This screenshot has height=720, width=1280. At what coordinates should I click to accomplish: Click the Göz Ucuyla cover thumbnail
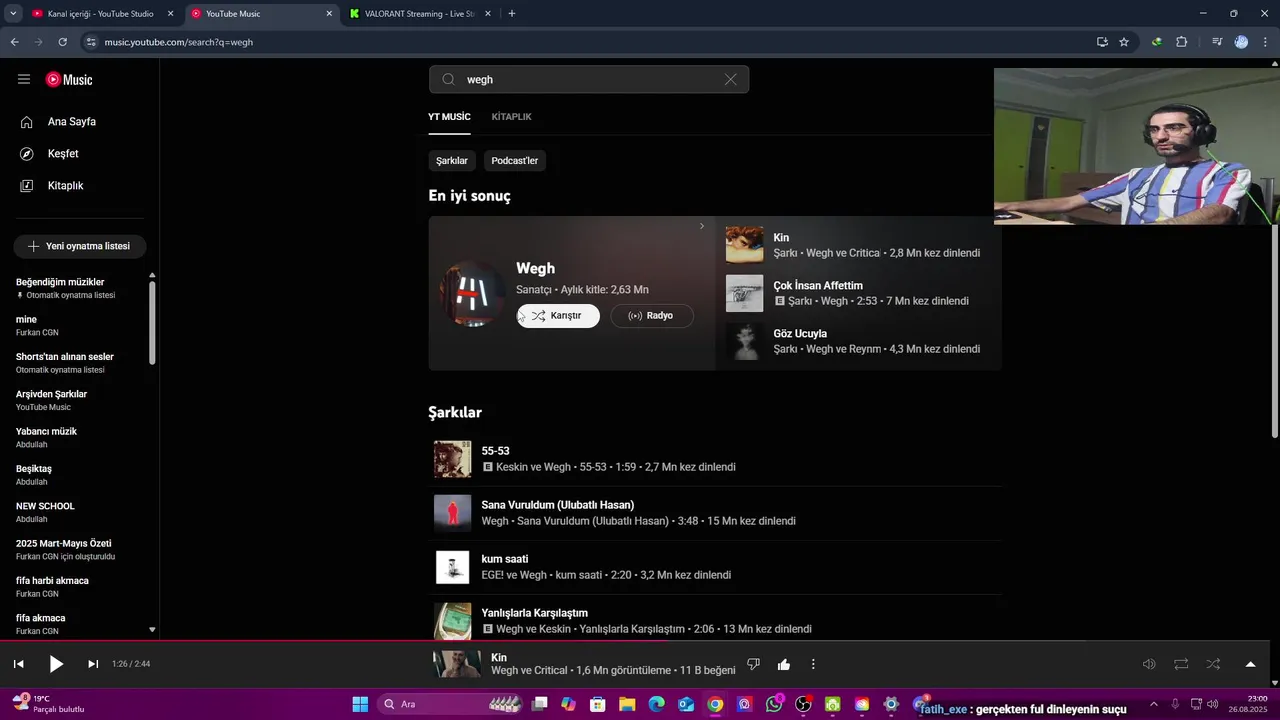click(x=744, y=341)
